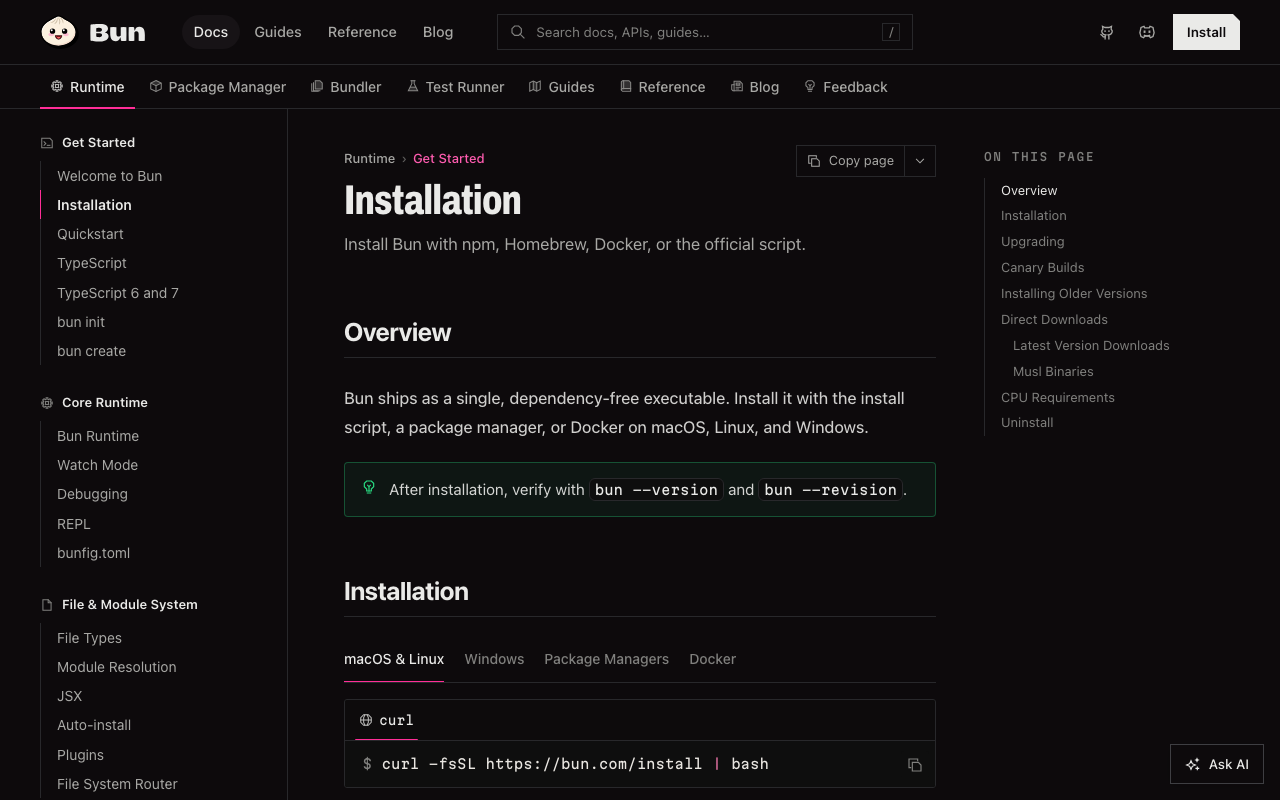Image resolution: width=1280 pixels, height=800 pixels.
Task: Click the Install button
Action: click(x=1206, y=32)
